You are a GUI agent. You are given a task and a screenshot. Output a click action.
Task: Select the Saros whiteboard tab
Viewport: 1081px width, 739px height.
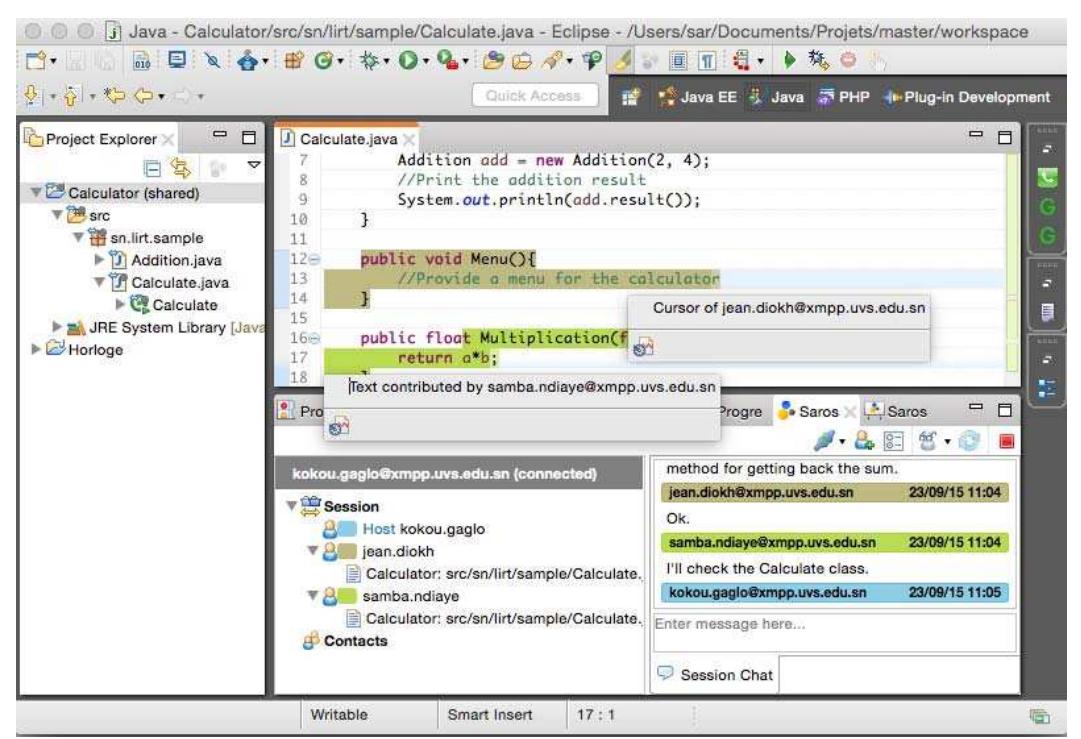[x=896, y=411]
